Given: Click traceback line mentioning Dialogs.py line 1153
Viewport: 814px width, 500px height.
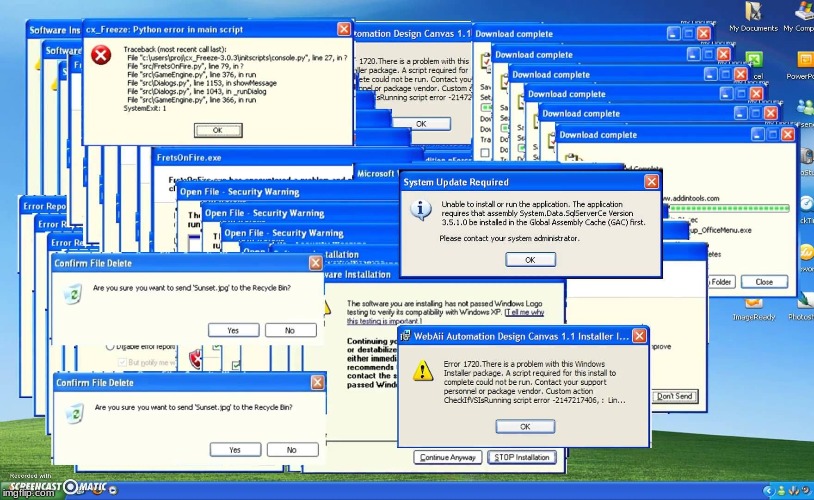Looking at the screenshot, I should pyautogui.click(x=202, y=83).
